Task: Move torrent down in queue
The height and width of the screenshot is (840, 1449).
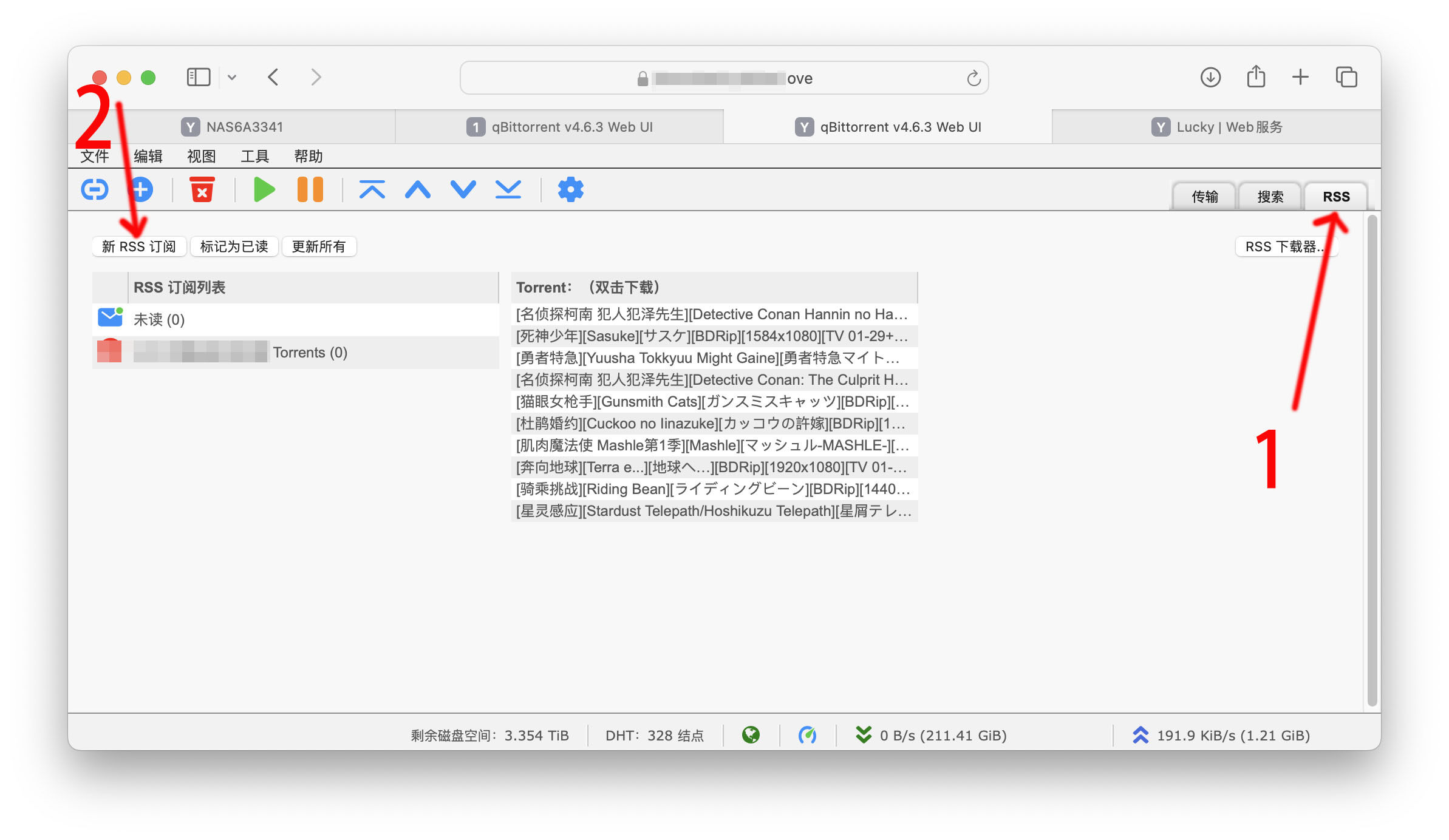Action: pos(463,189)
